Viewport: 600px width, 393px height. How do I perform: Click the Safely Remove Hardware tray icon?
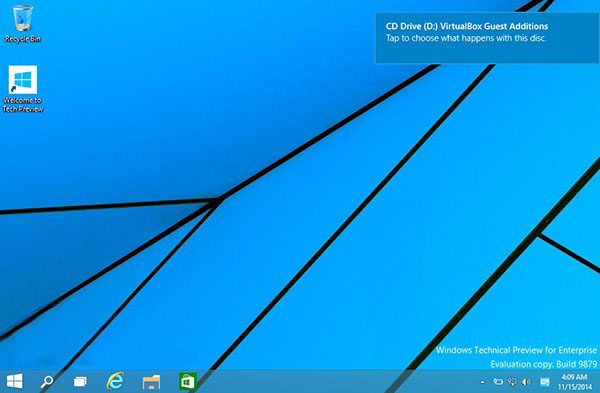click(498, 382)
